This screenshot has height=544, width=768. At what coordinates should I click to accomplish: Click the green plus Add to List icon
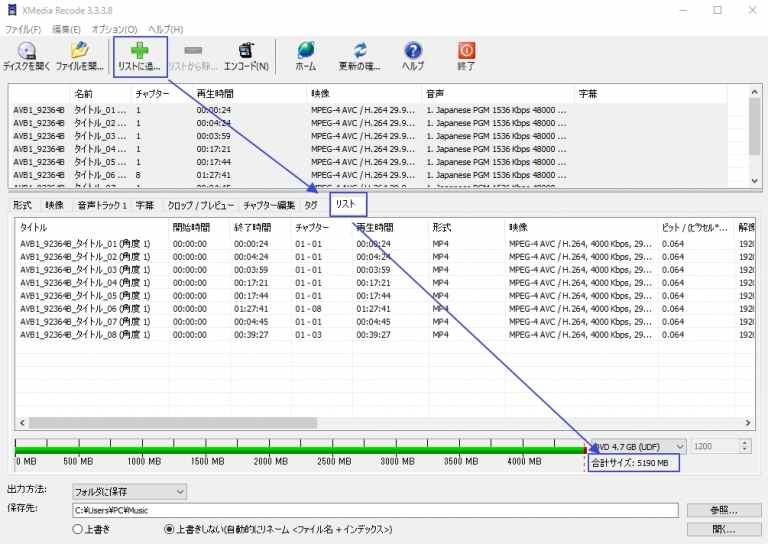click(139, 51)
